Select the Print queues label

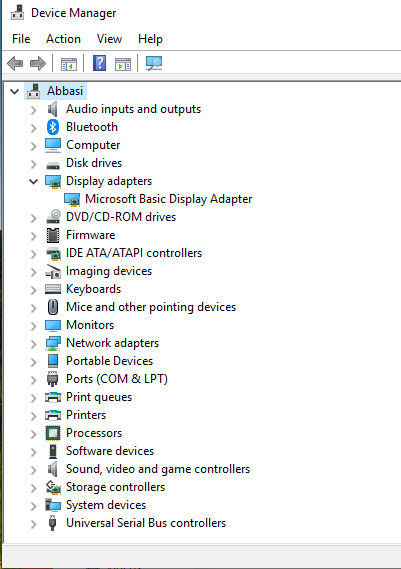tap(99, 397)
